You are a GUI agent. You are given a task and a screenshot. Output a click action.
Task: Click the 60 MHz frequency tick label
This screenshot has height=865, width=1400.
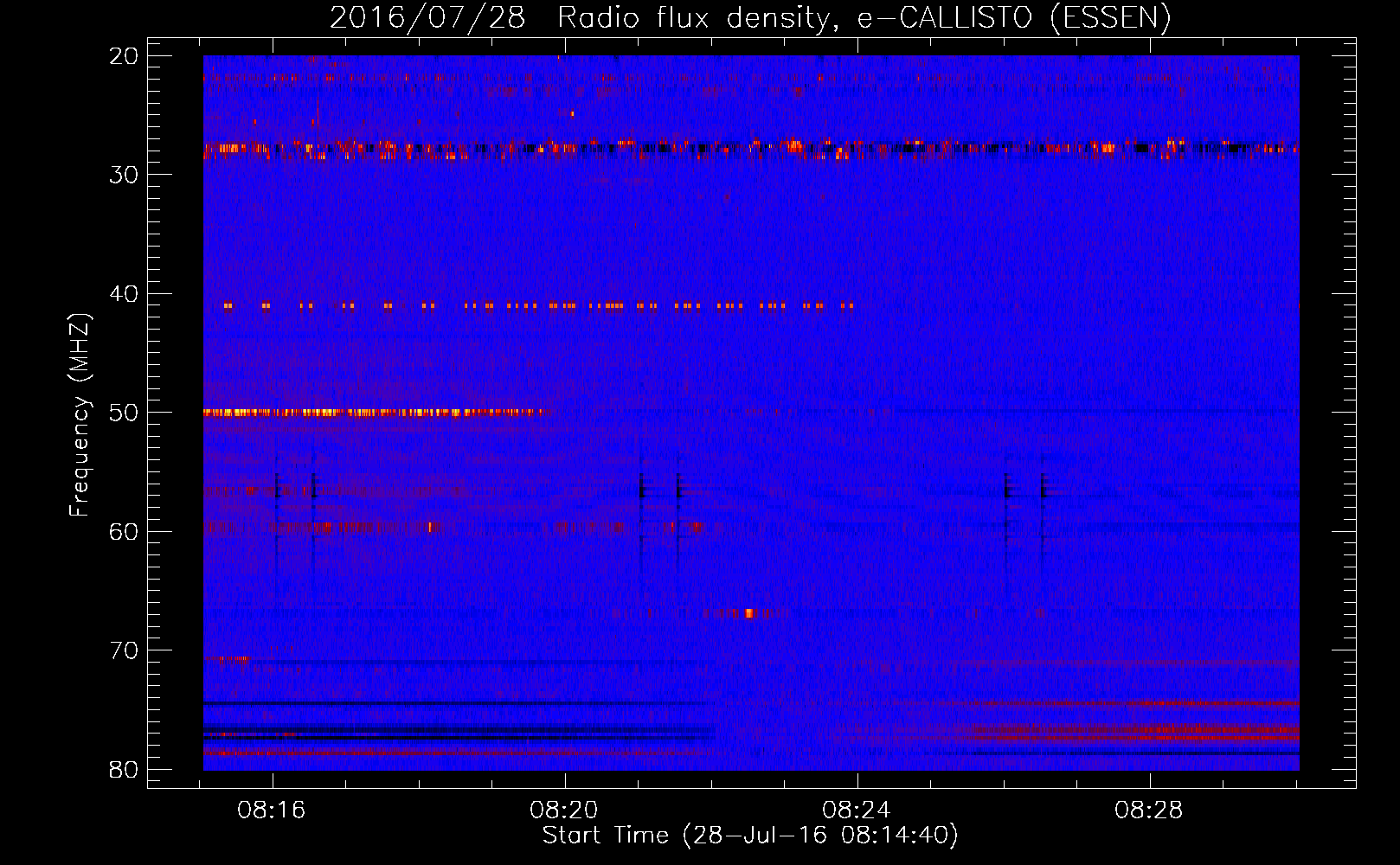click(125, 531)
